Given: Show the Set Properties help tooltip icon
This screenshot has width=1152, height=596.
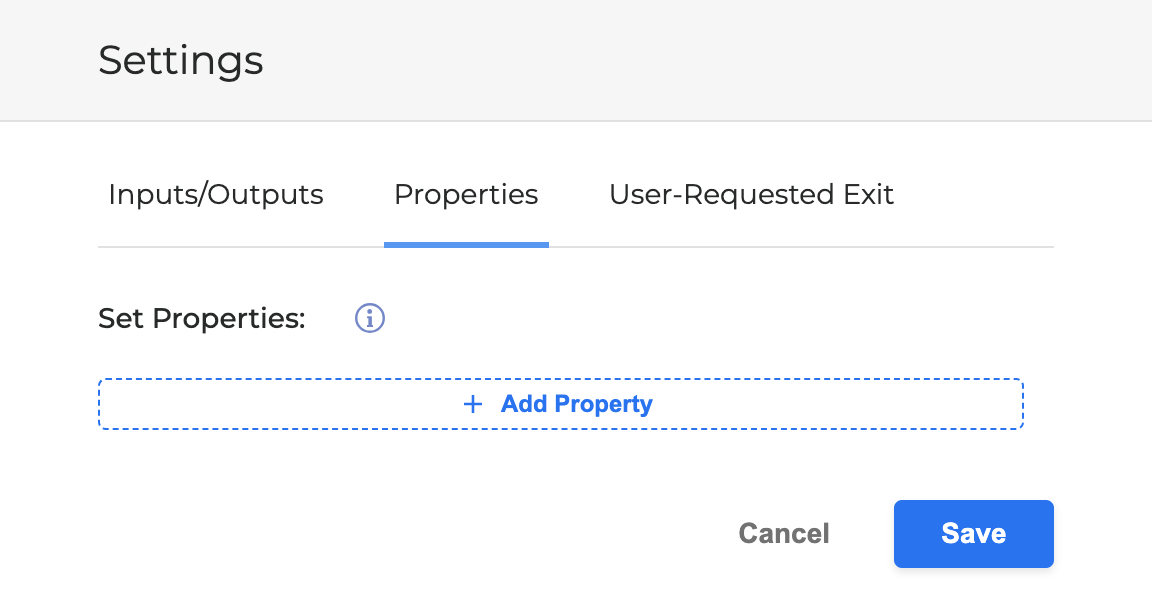Looking at the screenshot, I should 370,319.
